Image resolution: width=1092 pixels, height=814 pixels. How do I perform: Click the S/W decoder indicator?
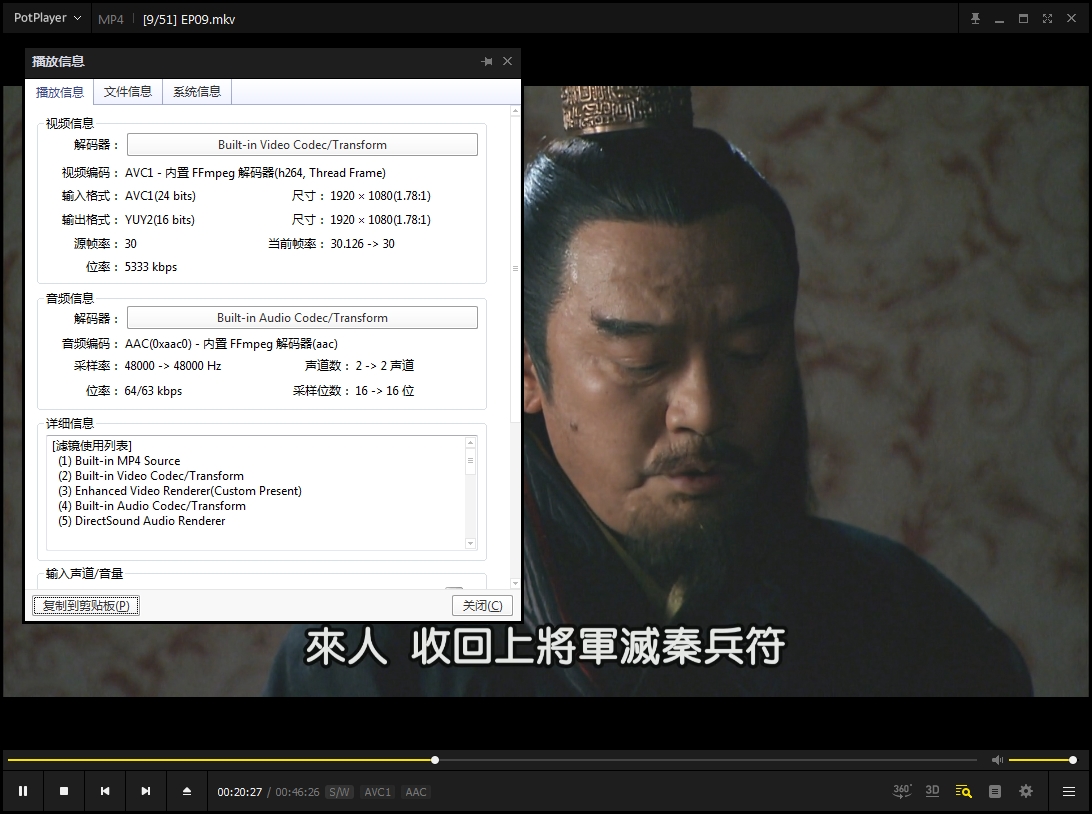click(x=339, y=792)
